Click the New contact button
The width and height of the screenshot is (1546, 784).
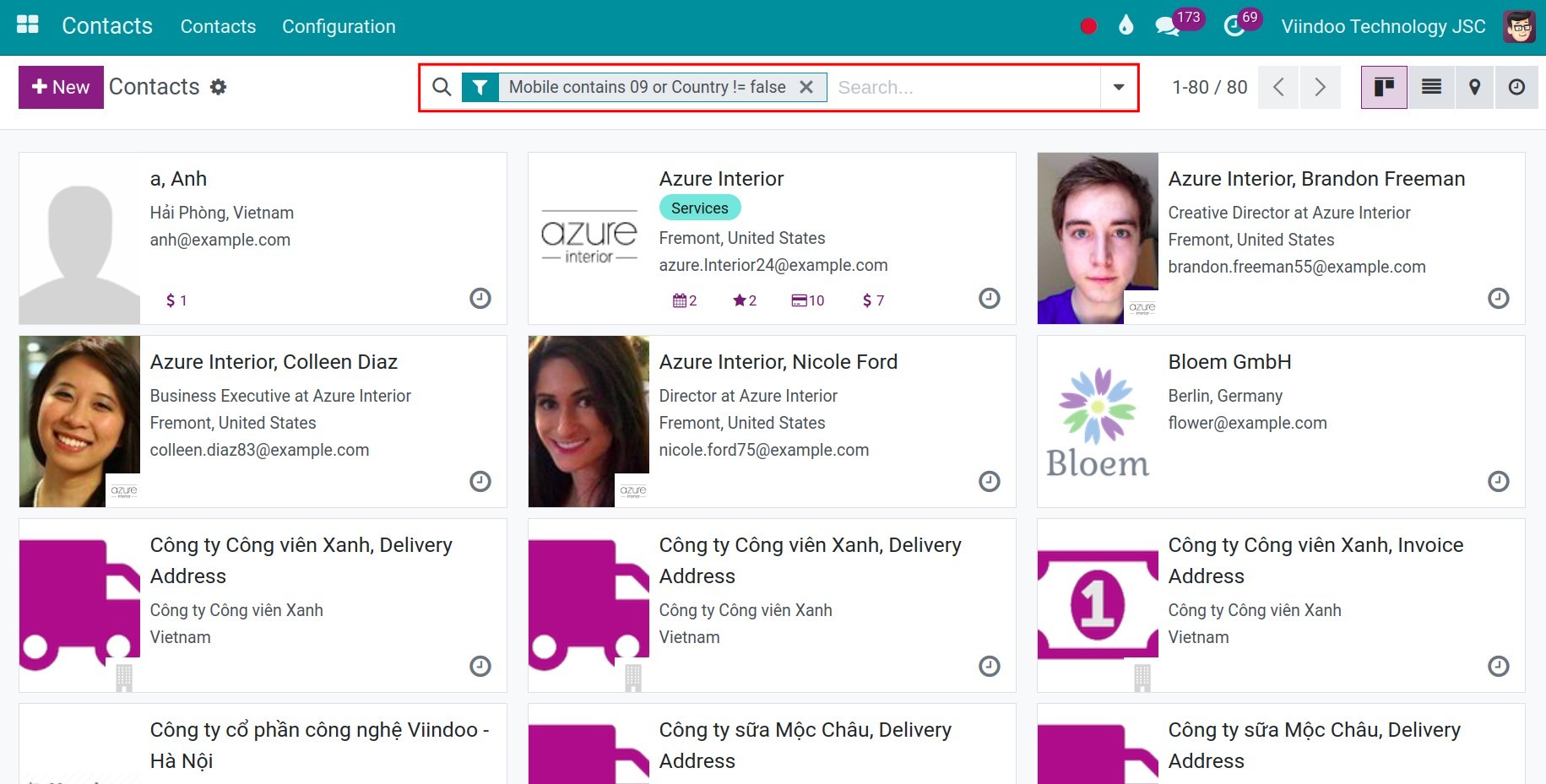point(61,87)
